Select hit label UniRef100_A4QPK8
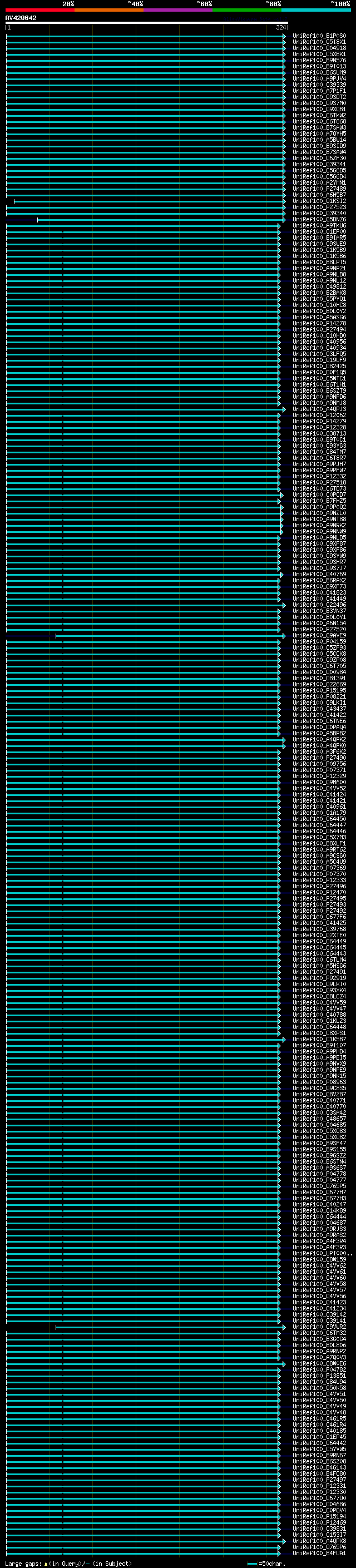The image size is (356, 1568). (x=319, y=1541)
